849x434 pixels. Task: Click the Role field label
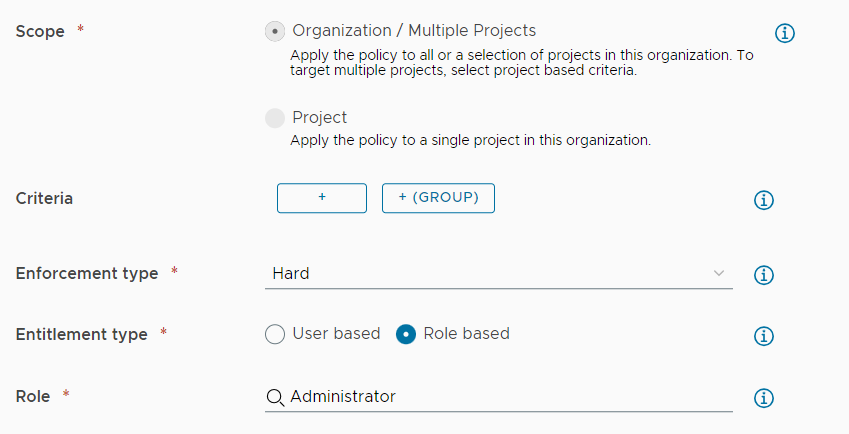(x=32, y=397)
